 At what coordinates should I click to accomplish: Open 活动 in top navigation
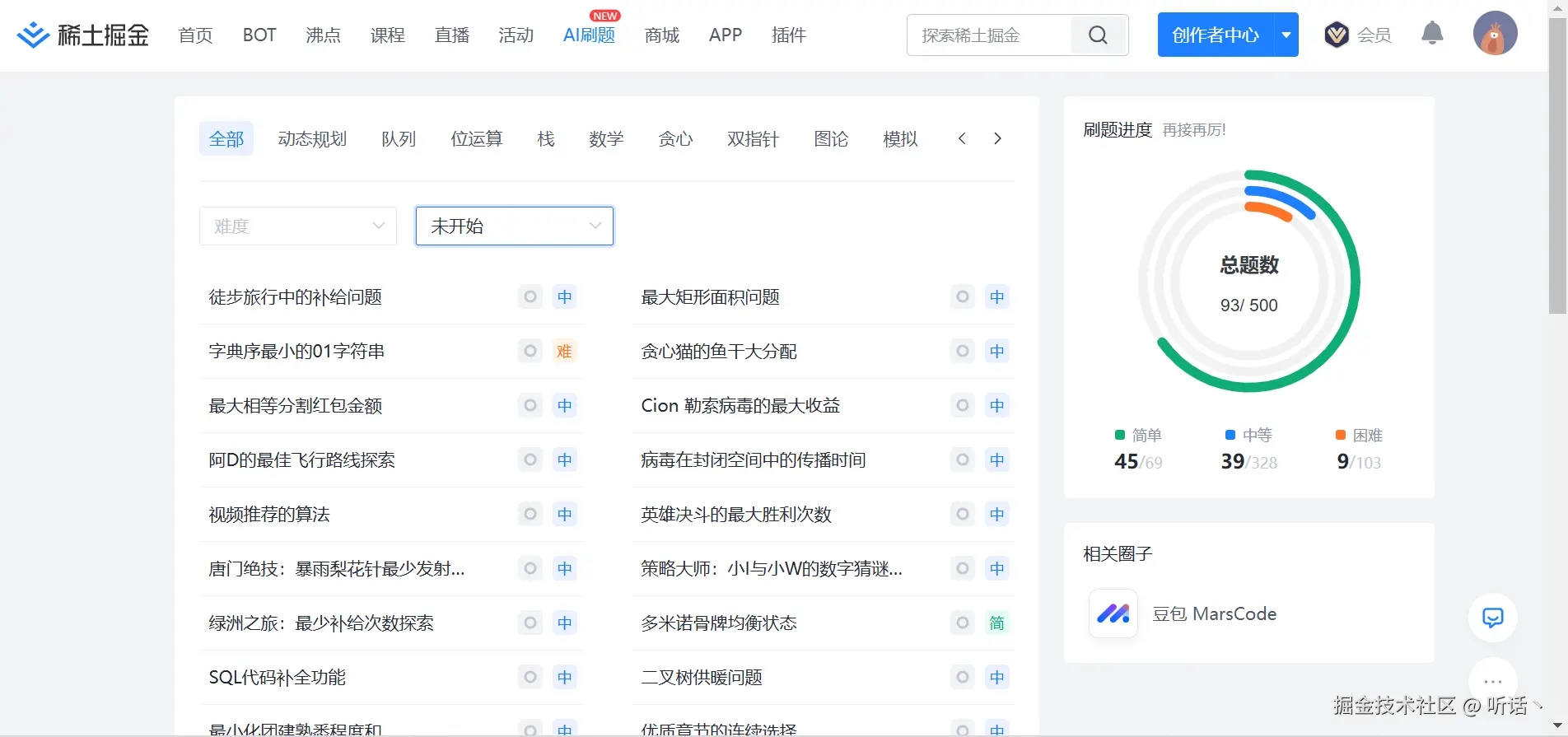coord(516,35)
